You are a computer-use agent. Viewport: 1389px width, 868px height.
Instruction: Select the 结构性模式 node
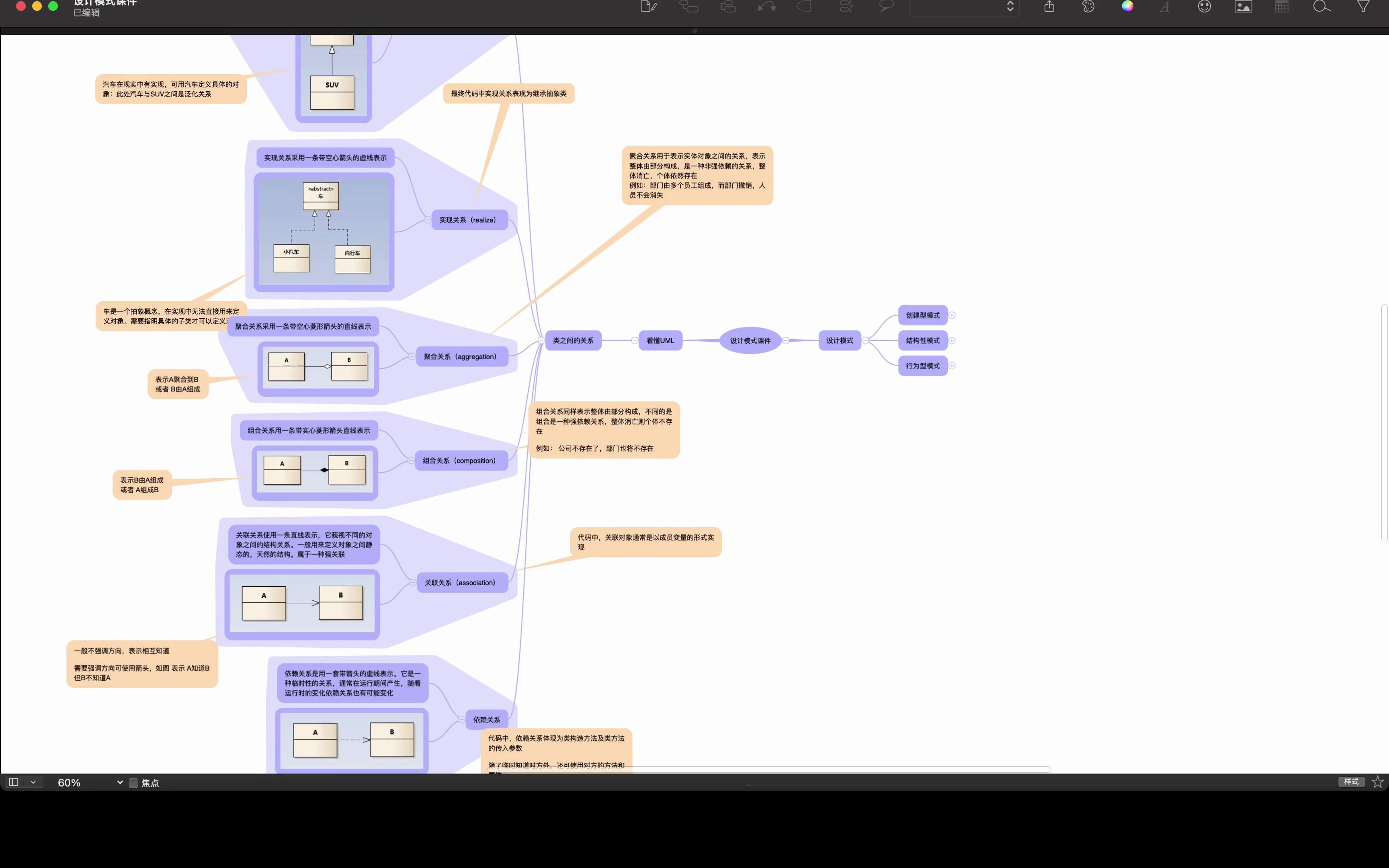click(922, 340)
